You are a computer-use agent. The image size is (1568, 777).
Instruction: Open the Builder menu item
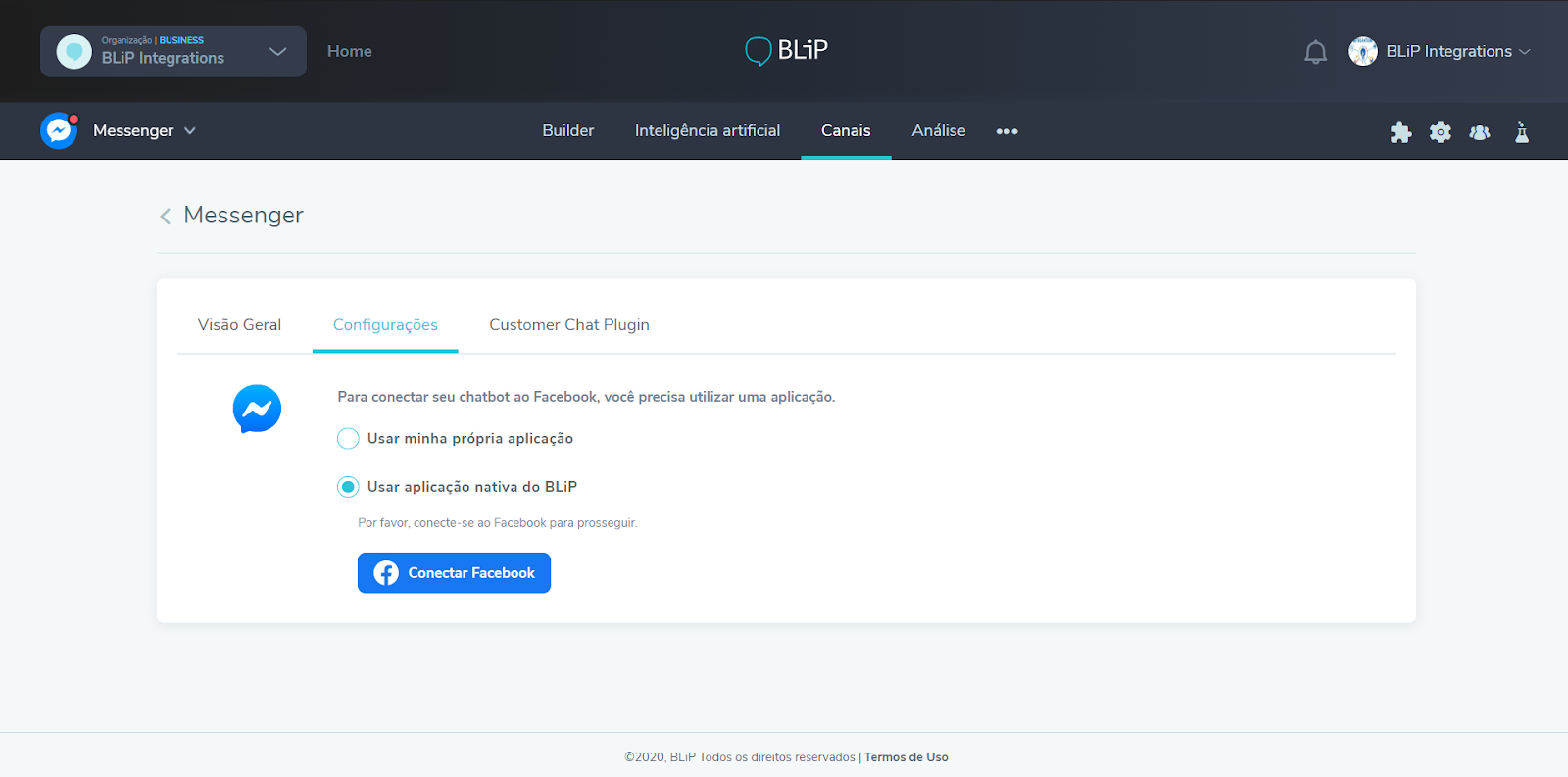567,131
